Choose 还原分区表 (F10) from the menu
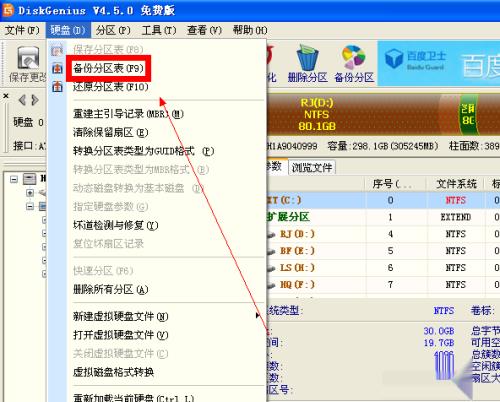The height and width of the screenshot is (402, 500). pyautogui.click(x=111, y=87)
